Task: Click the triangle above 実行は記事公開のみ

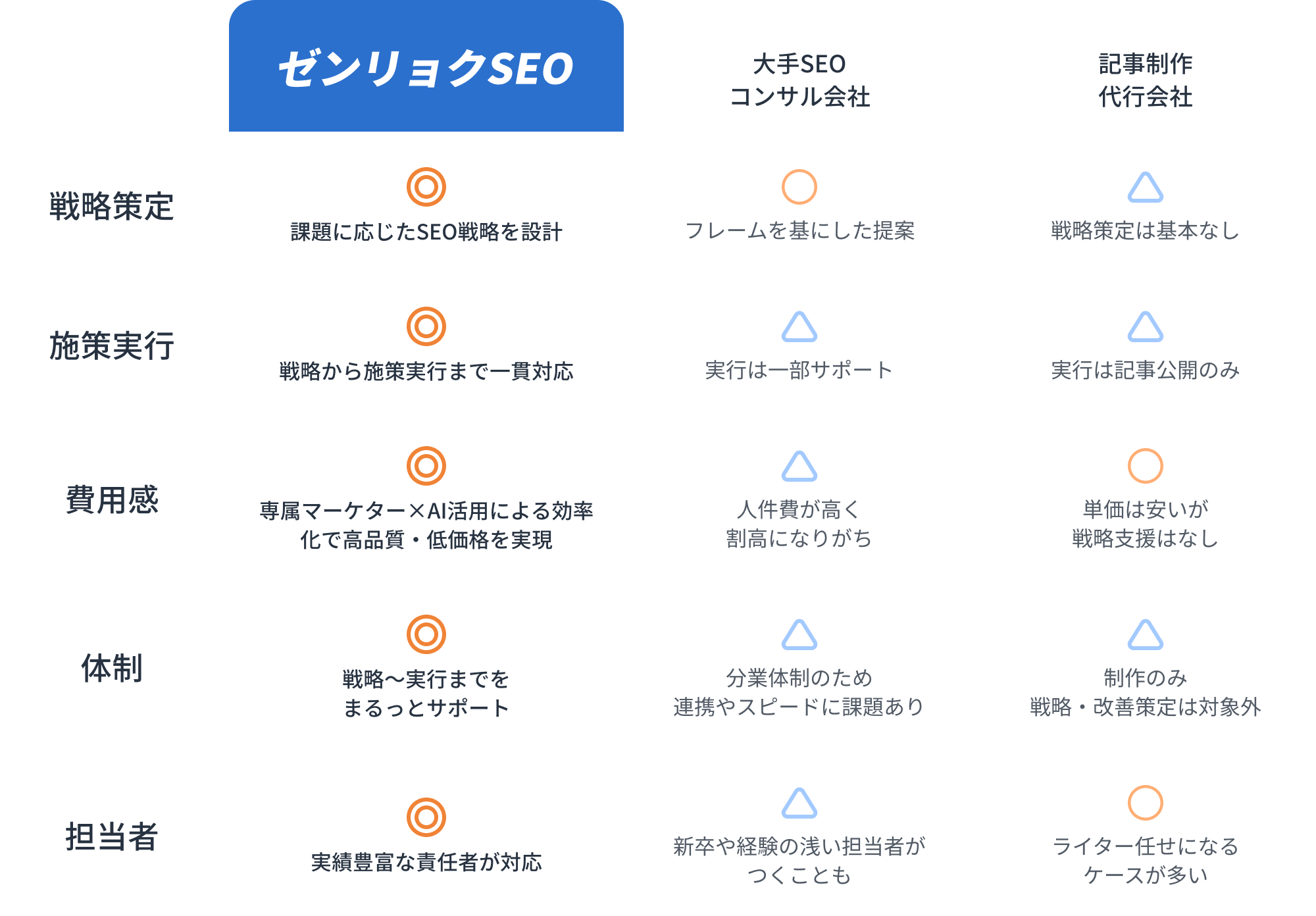Action: tap(1146, 327)
